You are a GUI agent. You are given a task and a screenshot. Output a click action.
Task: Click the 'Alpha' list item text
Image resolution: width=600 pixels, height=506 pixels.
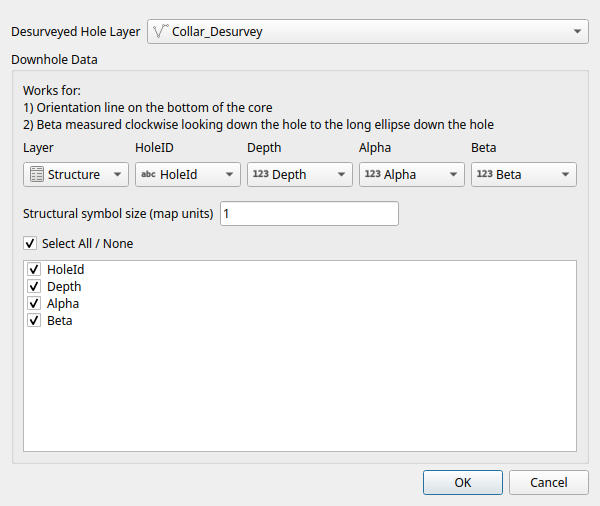[63, 304]
